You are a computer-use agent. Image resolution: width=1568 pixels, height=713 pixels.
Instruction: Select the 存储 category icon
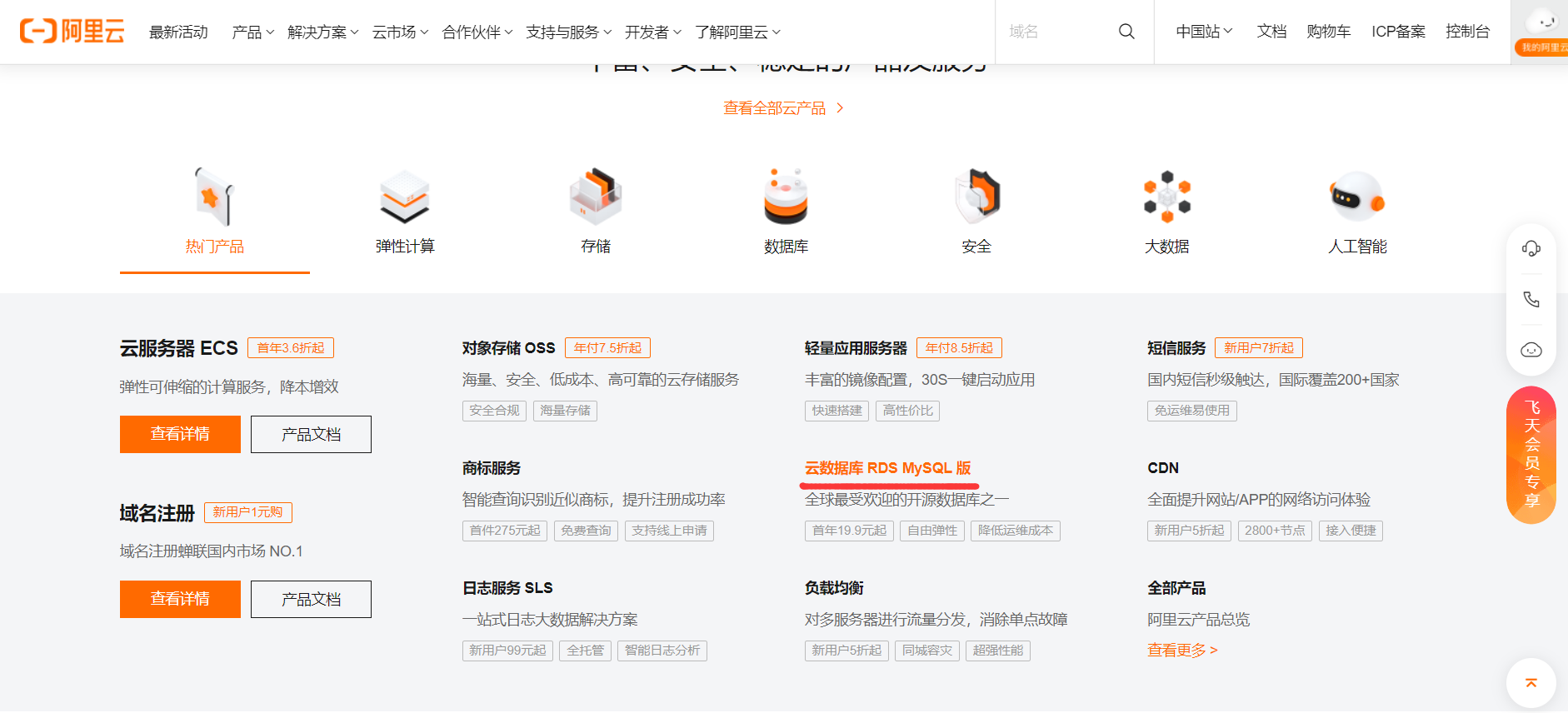click(596, 197)
